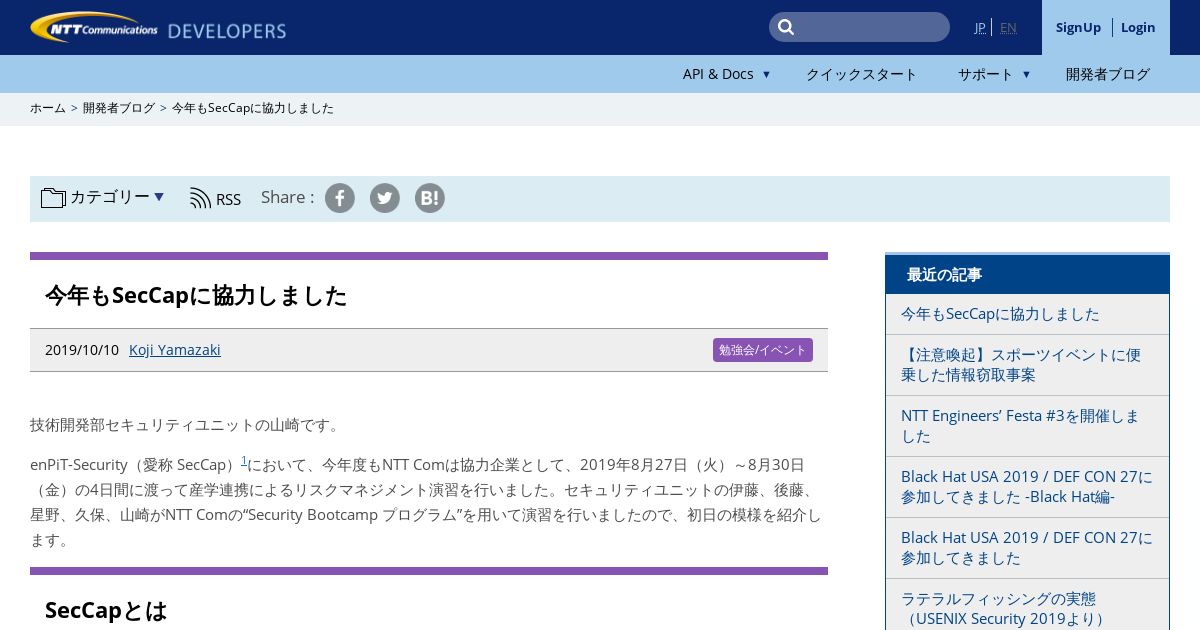
Task: Open Black Hat USA 2019 -Black Hat編- post
Action: pyautogui.click(x=1027, y=487)
